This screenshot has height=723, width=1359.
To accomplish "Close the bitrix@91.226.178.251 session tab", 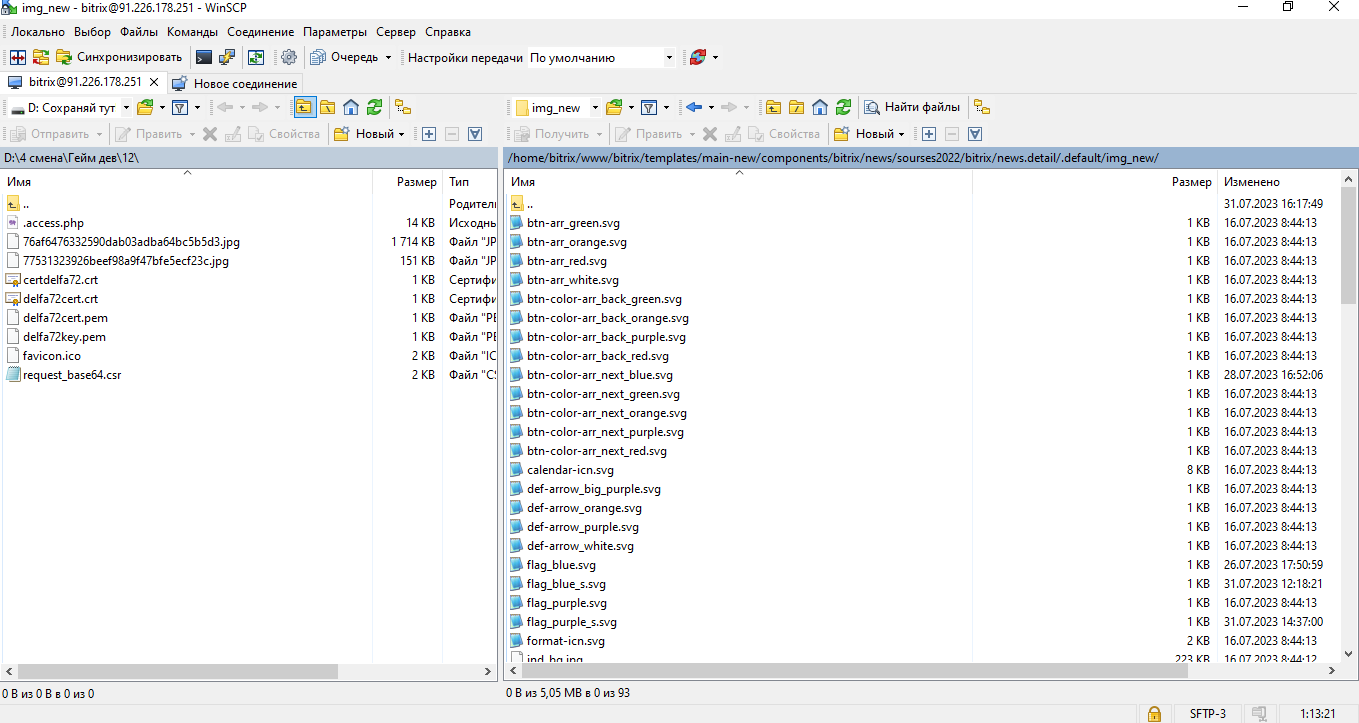I will click(154, 82).
